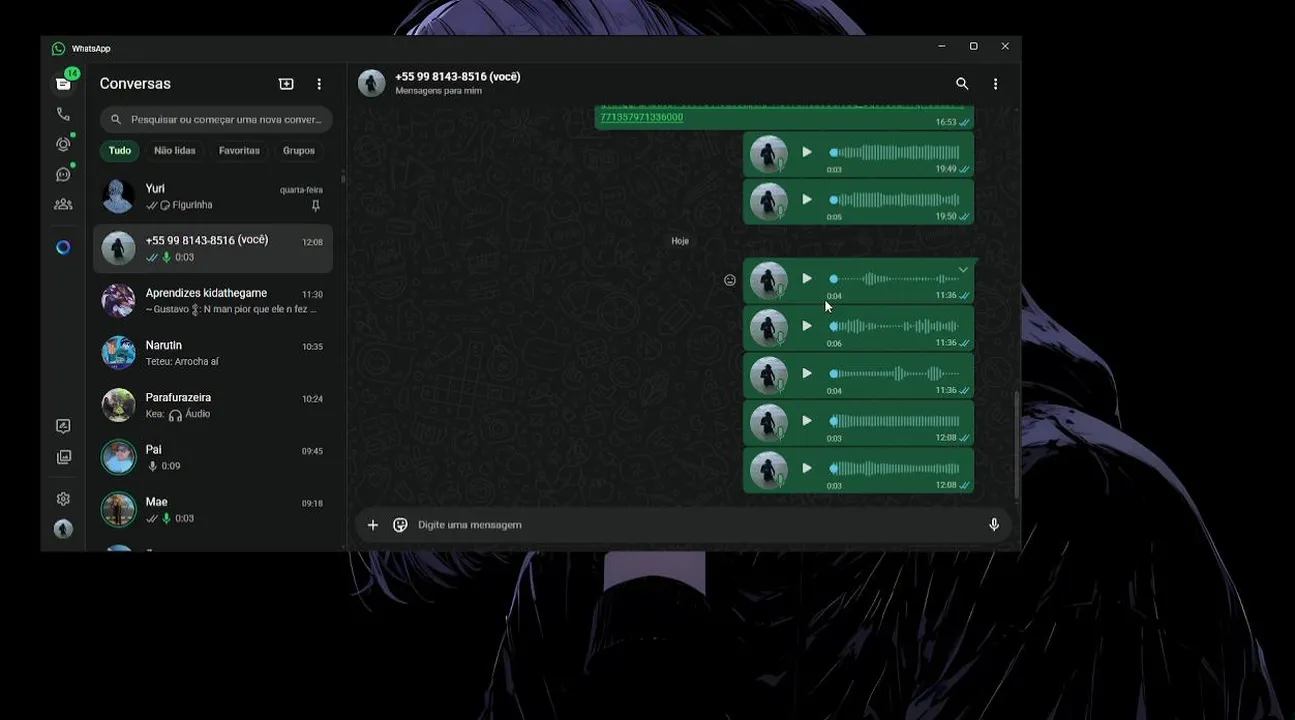
Task: Open the chat header three-dot menu
Action: (995, 84)
